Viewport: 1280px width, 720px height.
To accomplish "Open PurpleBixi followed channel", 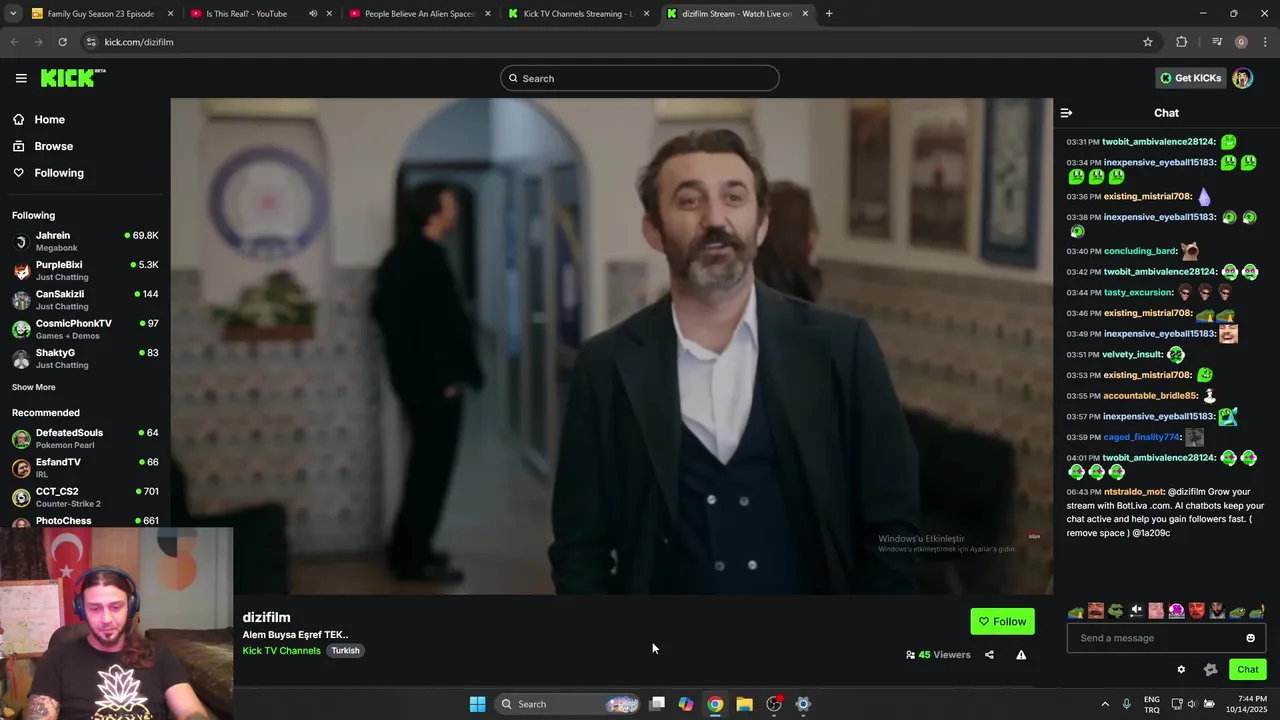I will (x=85, y=271).
